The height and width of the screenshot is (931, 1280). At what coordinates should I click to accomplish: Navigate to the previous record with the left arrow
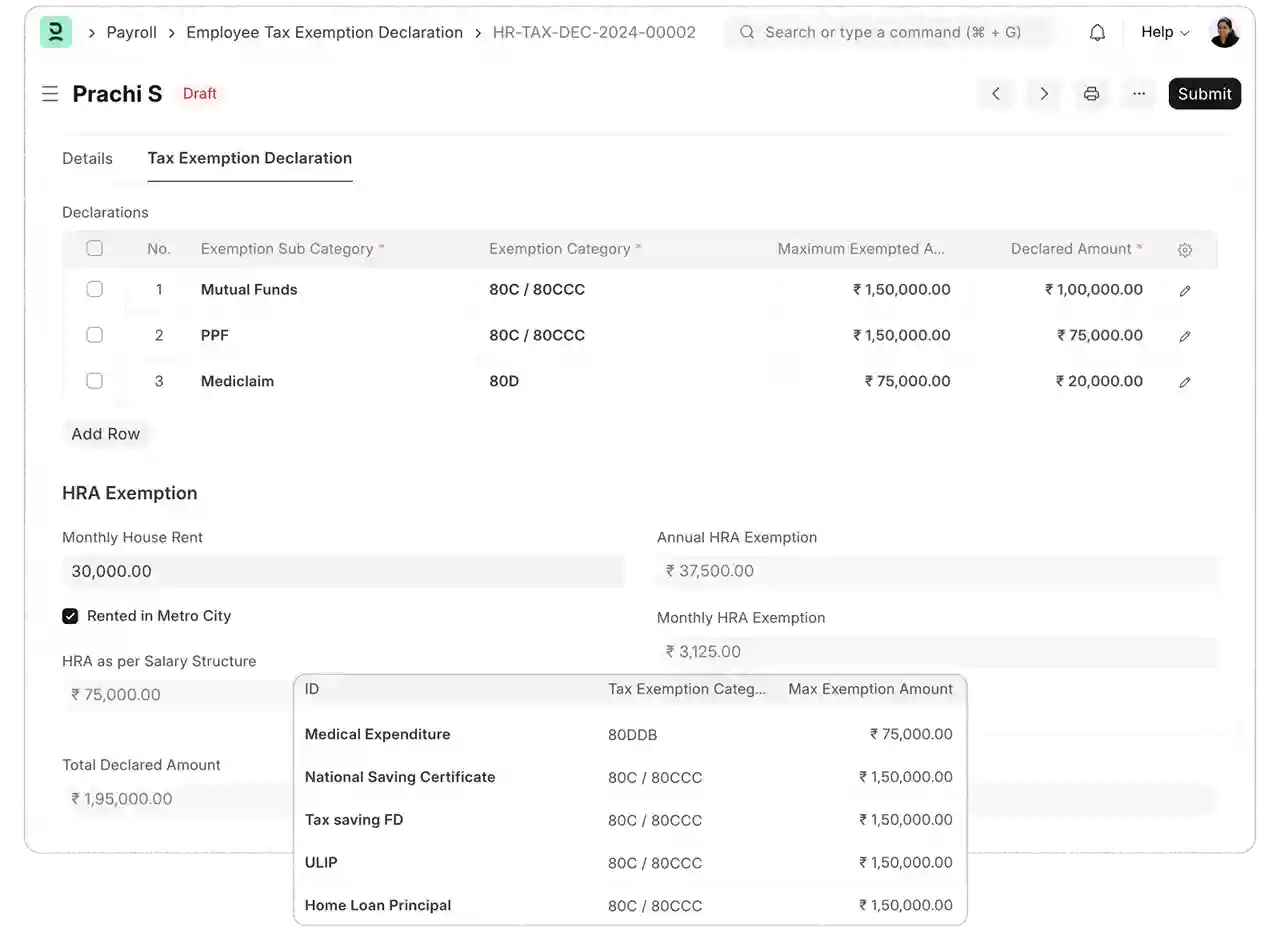coord(995,93)
